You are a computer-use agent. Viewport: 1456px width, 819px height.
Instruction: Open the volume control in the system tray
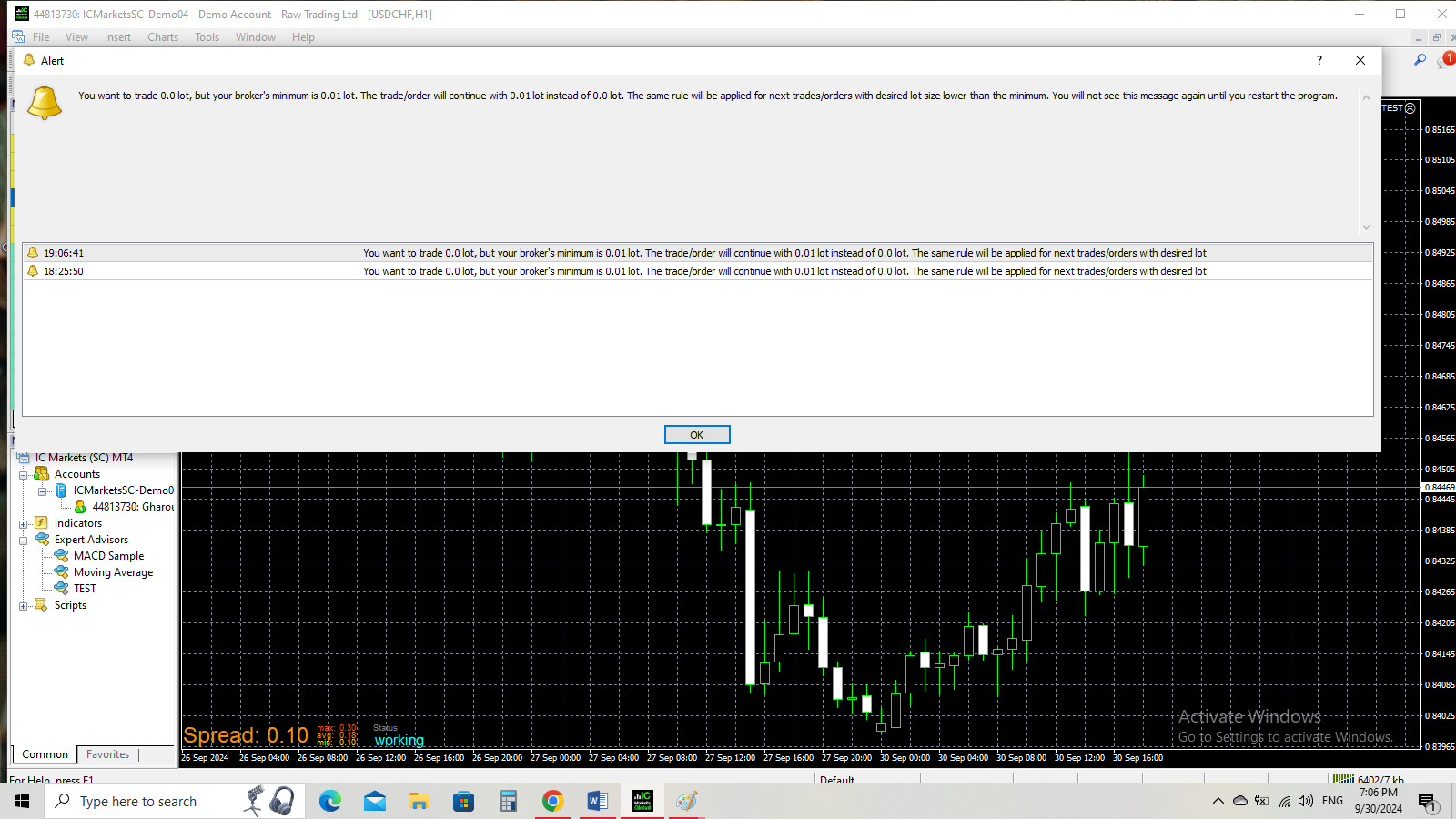1306,801
